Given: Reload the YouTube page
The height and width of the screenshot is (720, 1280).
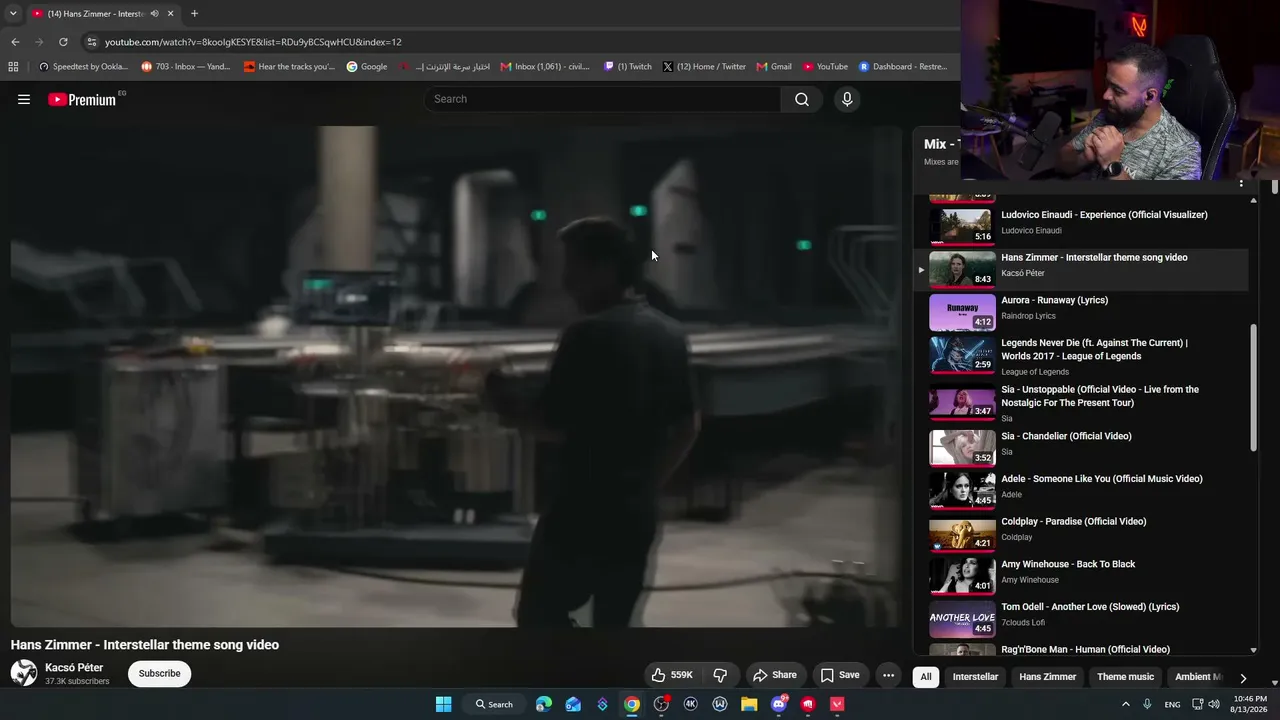Looking at the screenshot, I should click(63, 42).
